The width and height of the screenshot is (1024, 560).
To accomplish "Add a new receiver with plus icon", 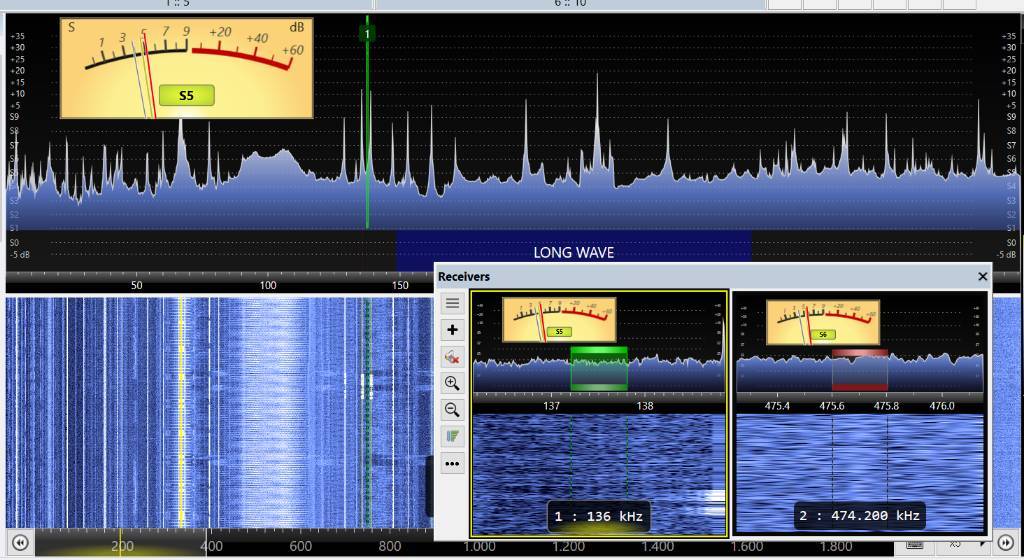I will (x=452, y=330).
